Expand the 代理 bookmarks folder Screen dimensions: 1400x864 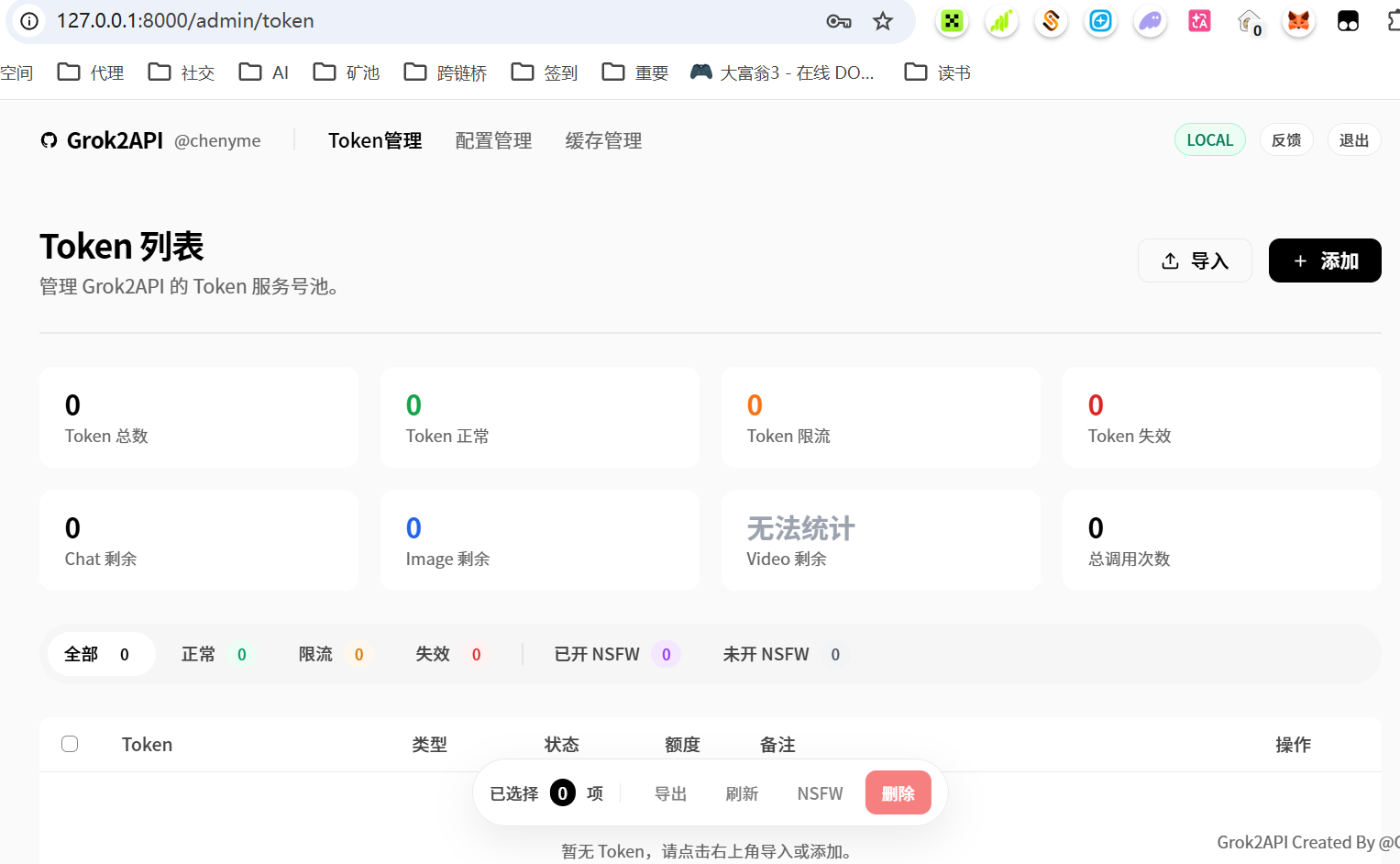(x=91, y=72)
